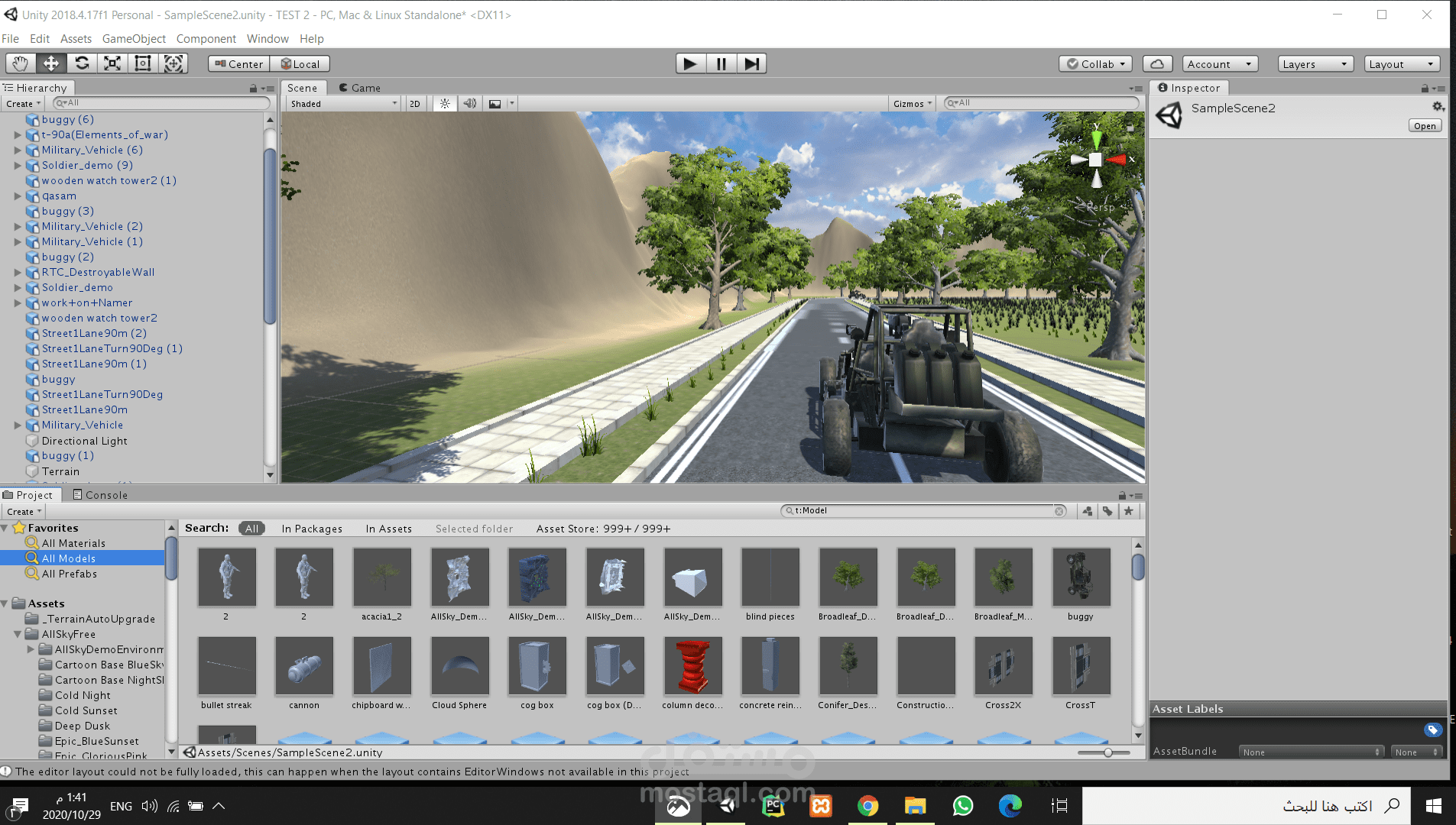The image size is (1456, 825).
Task: Click Asset Store results link
Action: coord(603,529)
